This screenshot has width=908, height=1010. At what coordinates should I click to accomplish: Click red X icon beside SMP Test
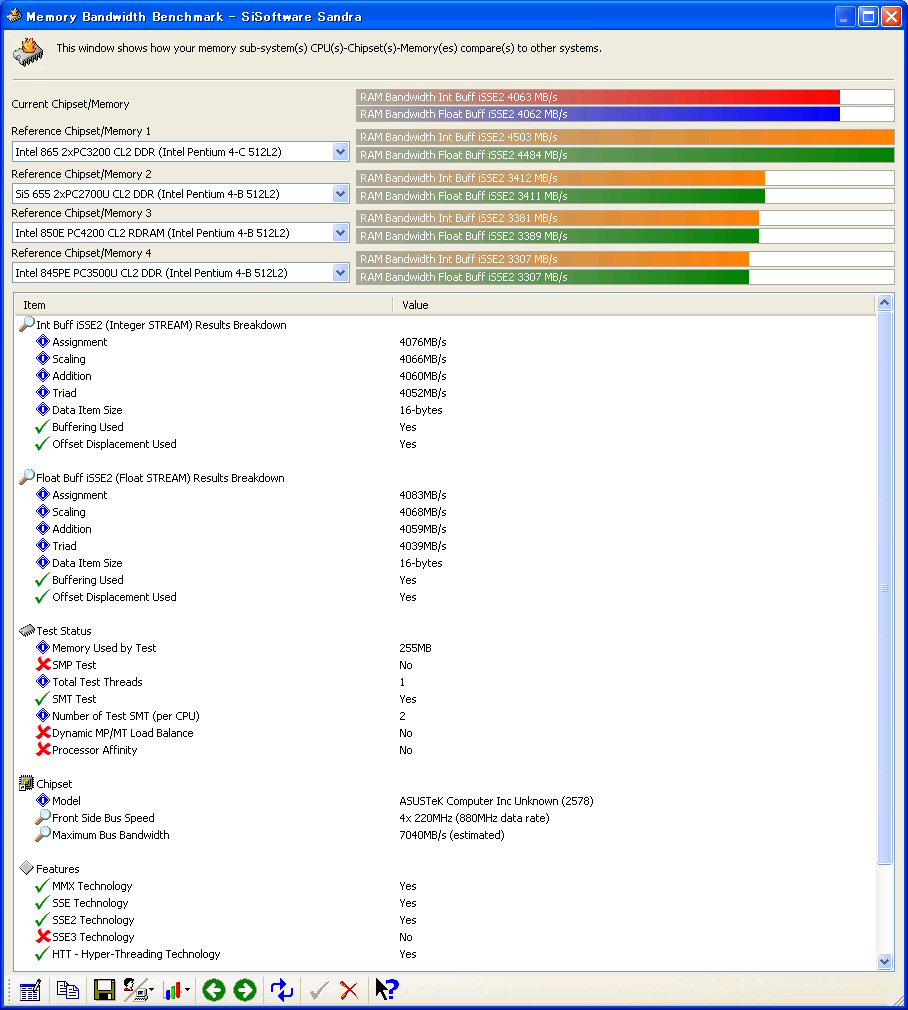[43, 664]
